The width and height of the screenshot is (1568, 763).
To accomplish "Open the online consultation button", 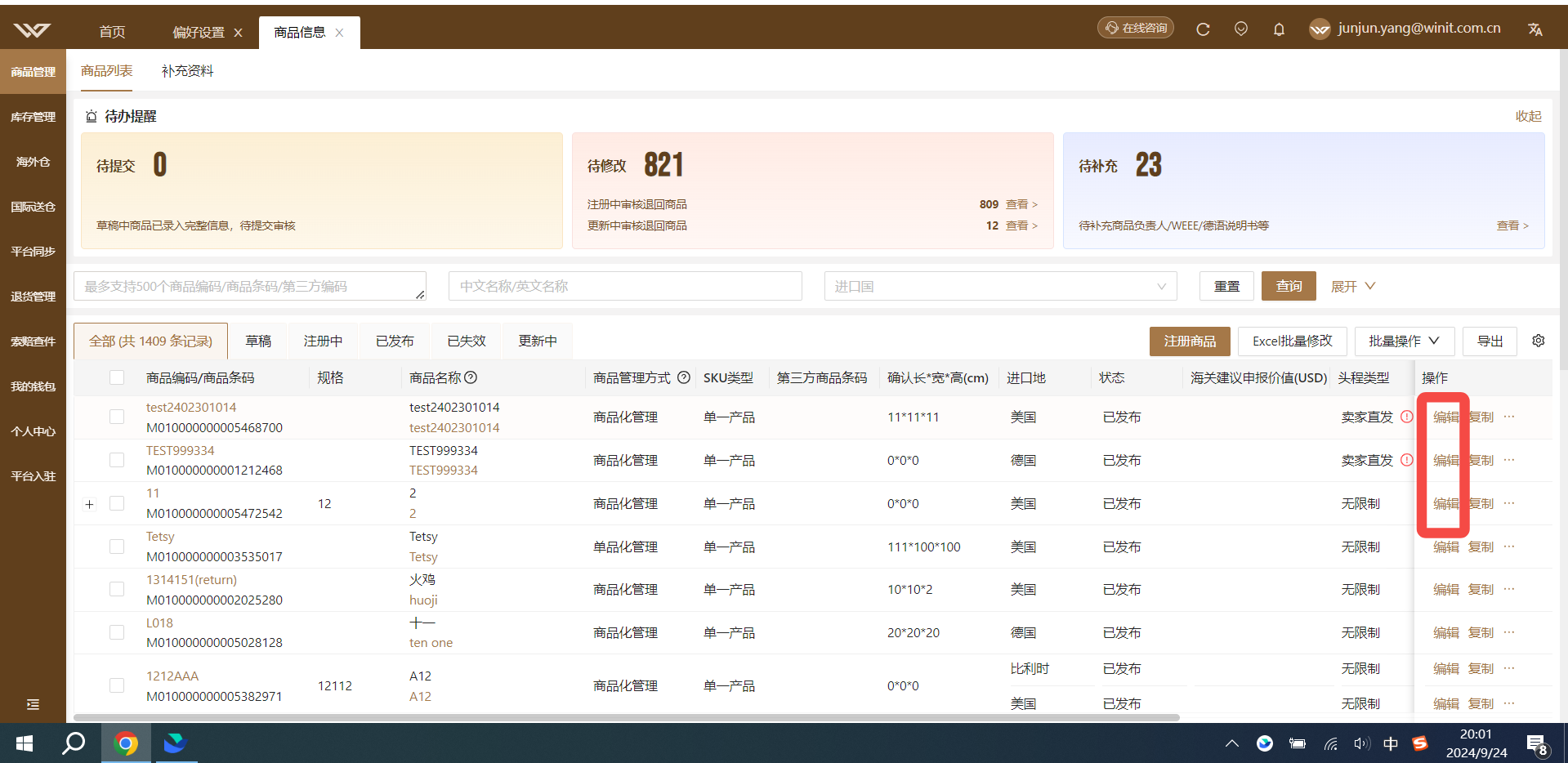I will 1136,28.
